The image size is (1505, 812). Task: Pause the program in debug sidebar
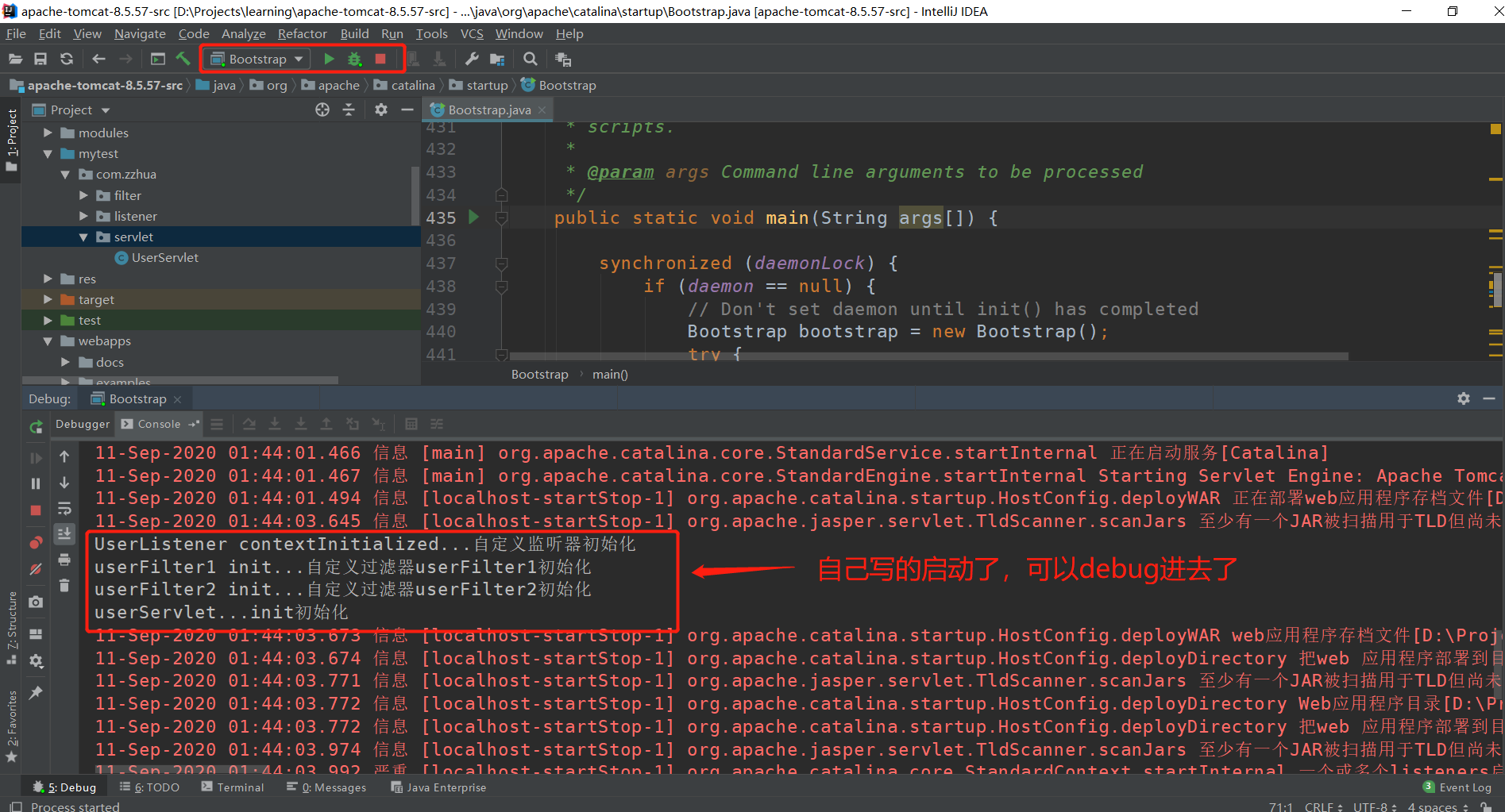[36, 483]
